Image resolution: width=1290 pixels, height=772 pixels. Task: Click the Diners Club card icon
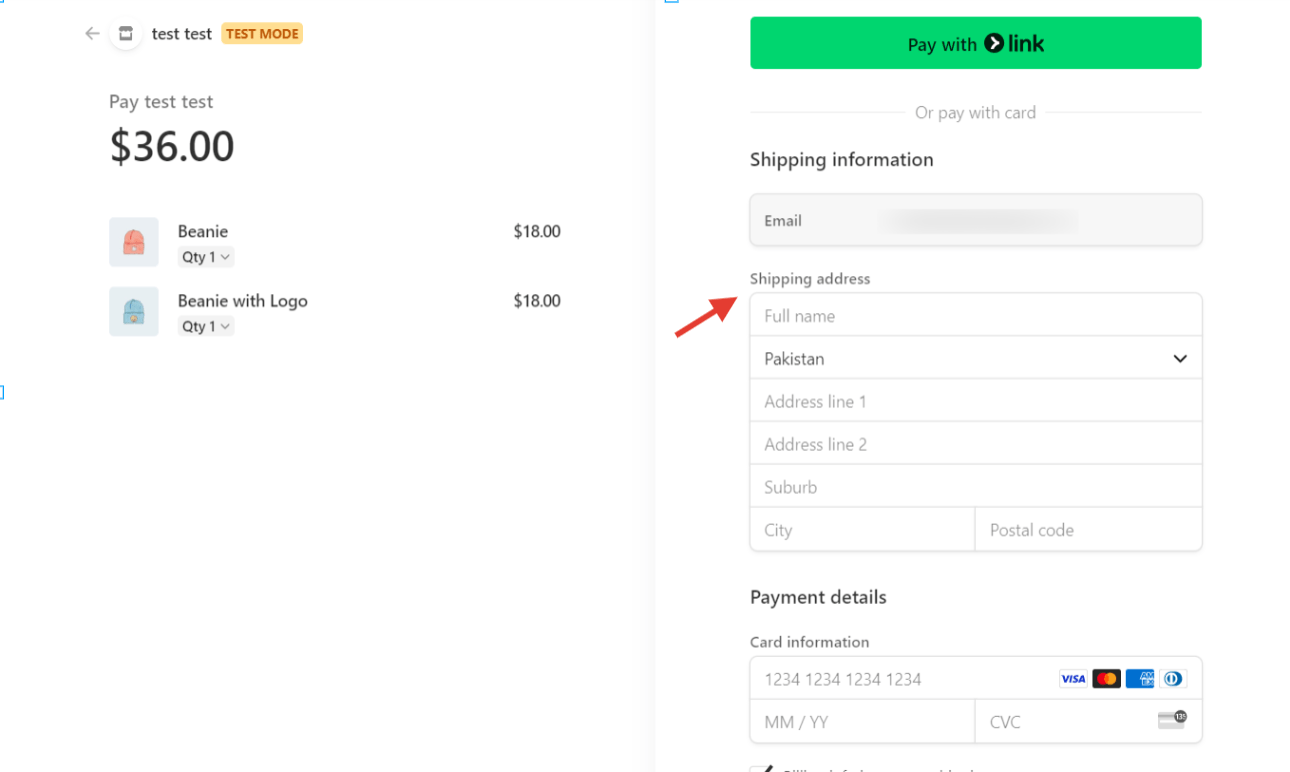1172,679
